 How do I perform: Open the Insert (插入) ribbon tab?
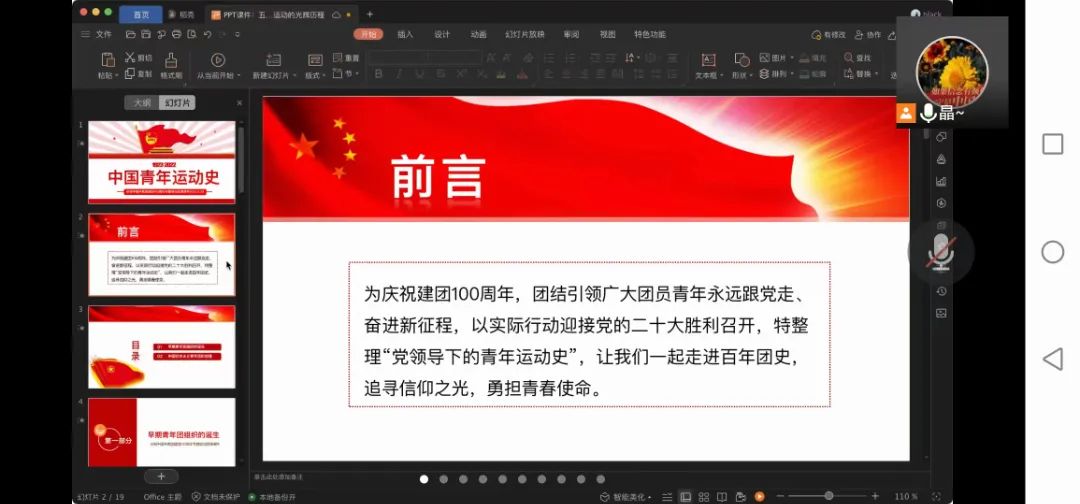pyautogui.click(x=405, y=34)
